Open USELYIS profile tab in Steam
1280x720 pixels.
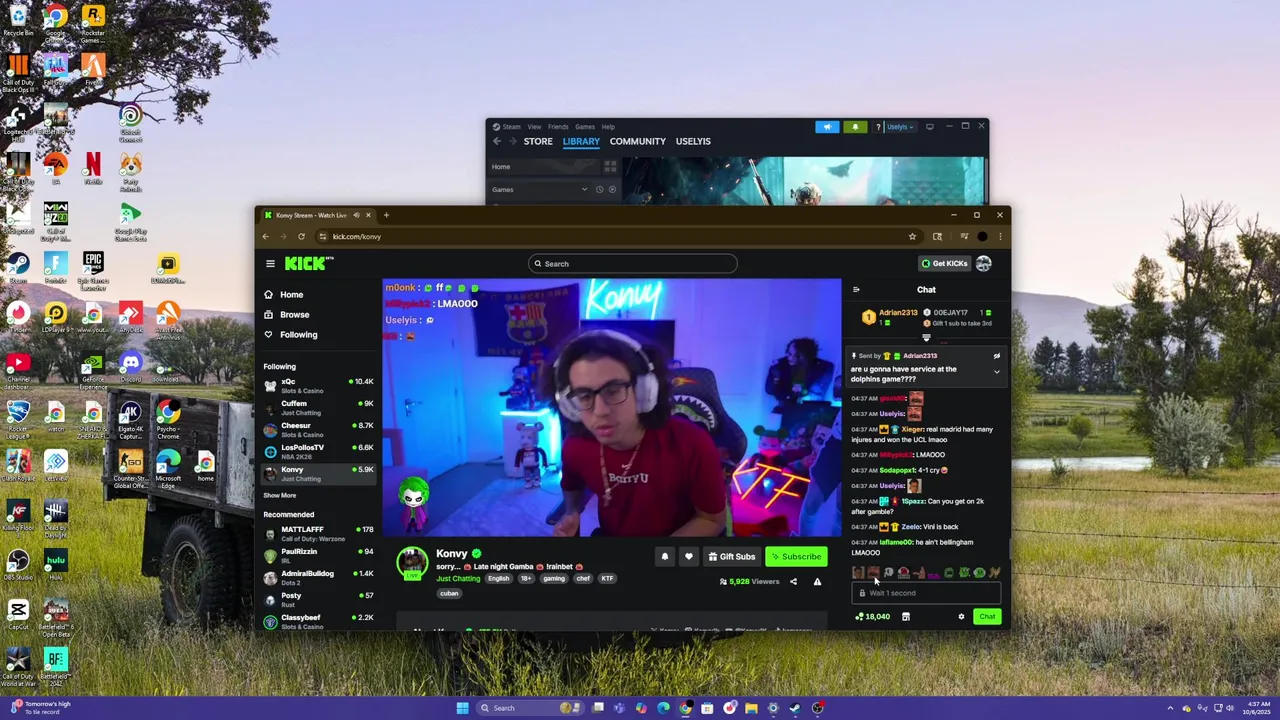[693, 142]
